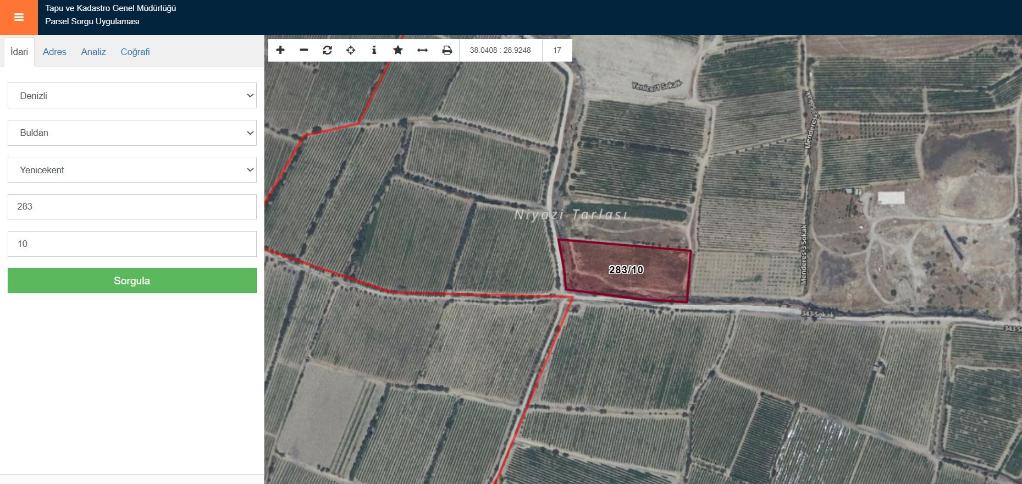Screen dimensions: 1022x484
Task: Activate the locate crosshair tool
Action: click(351, 50)
